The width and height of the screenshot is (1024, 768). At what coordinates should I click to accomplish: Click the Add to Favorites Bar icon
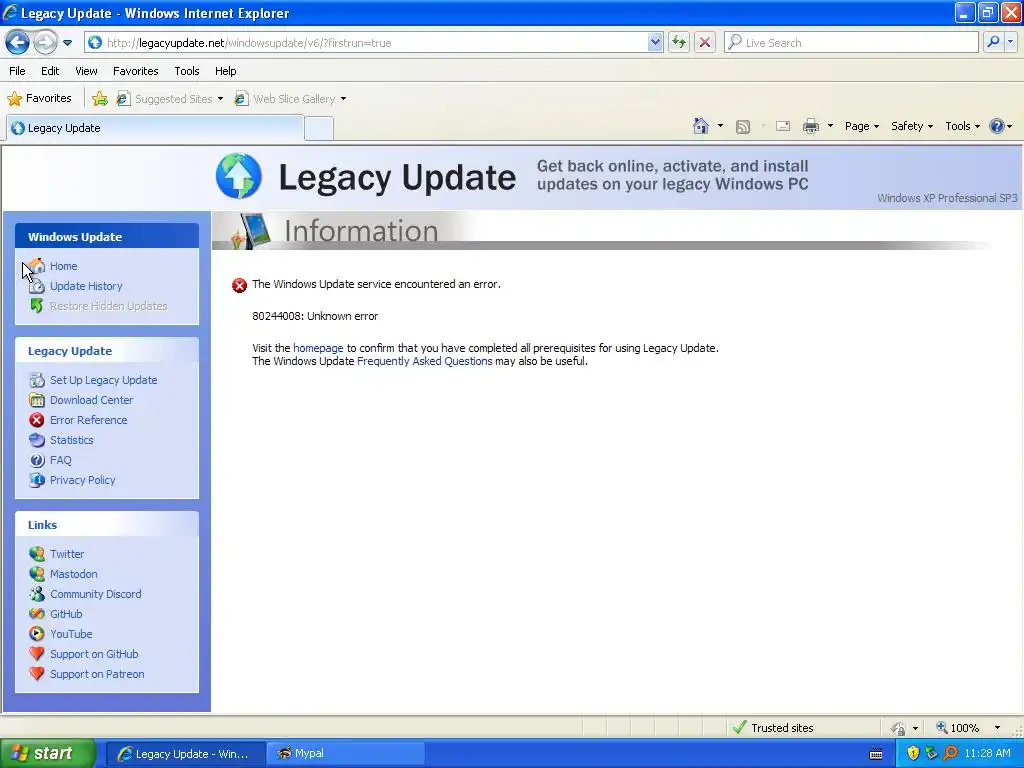(100, 99)
